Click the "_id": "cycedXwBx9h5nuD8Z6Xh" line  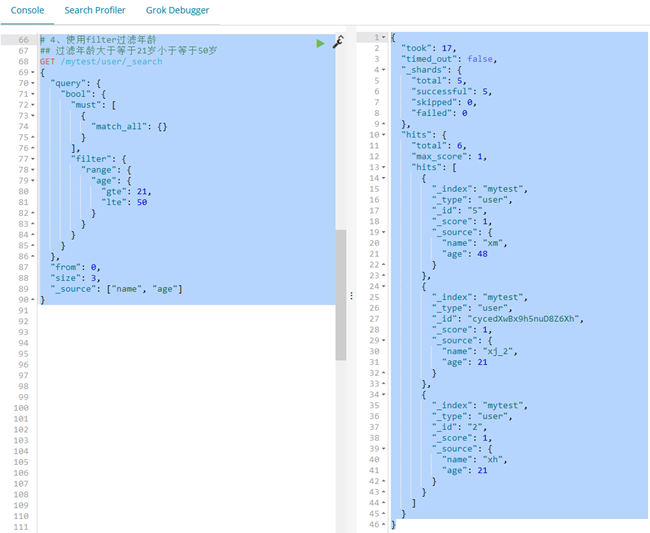[x=508, y=319]
